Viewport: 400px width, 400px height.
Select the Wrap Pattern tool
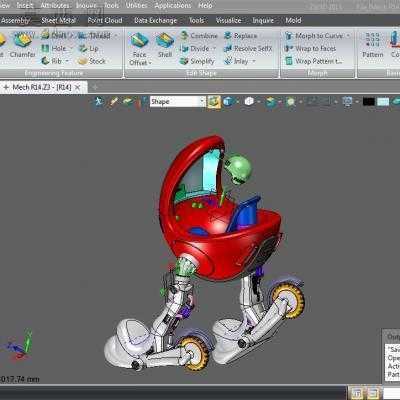314,61
